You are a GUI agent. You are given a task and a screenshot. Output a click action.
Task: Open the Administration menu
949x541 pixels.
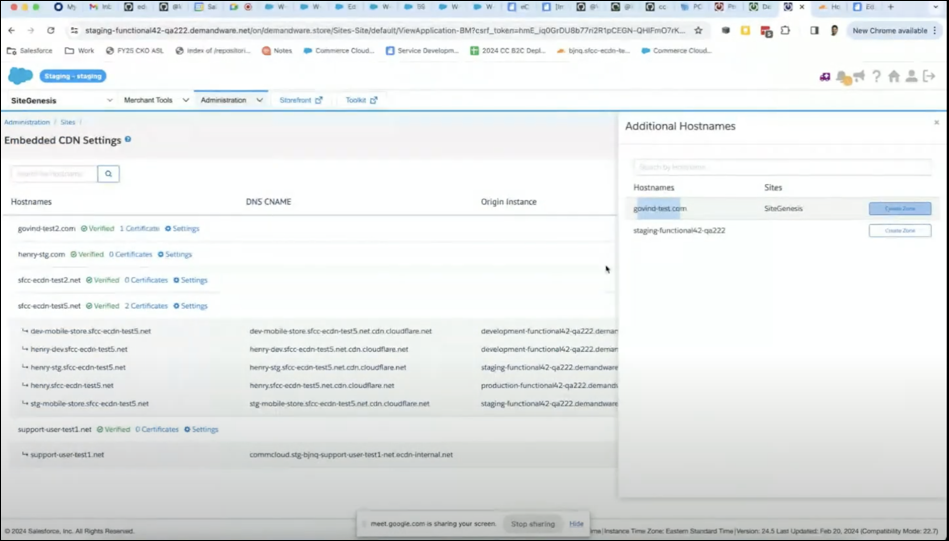click(231, 100)
